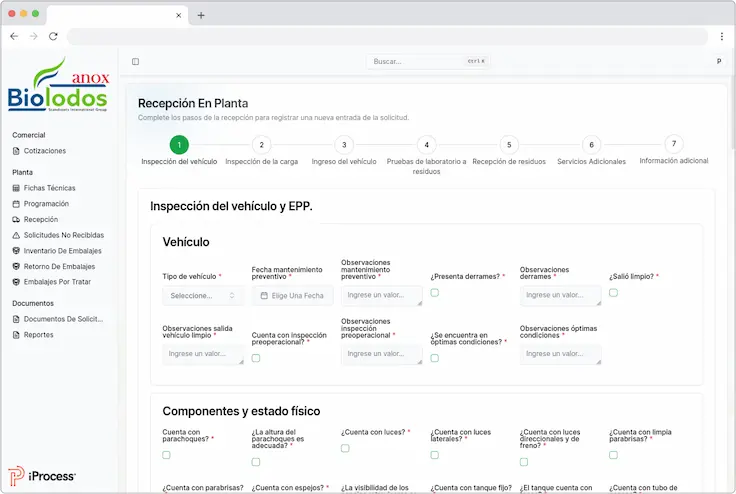
Task: Click step 7 Información adicional progress marker
Action: (673, 144)
